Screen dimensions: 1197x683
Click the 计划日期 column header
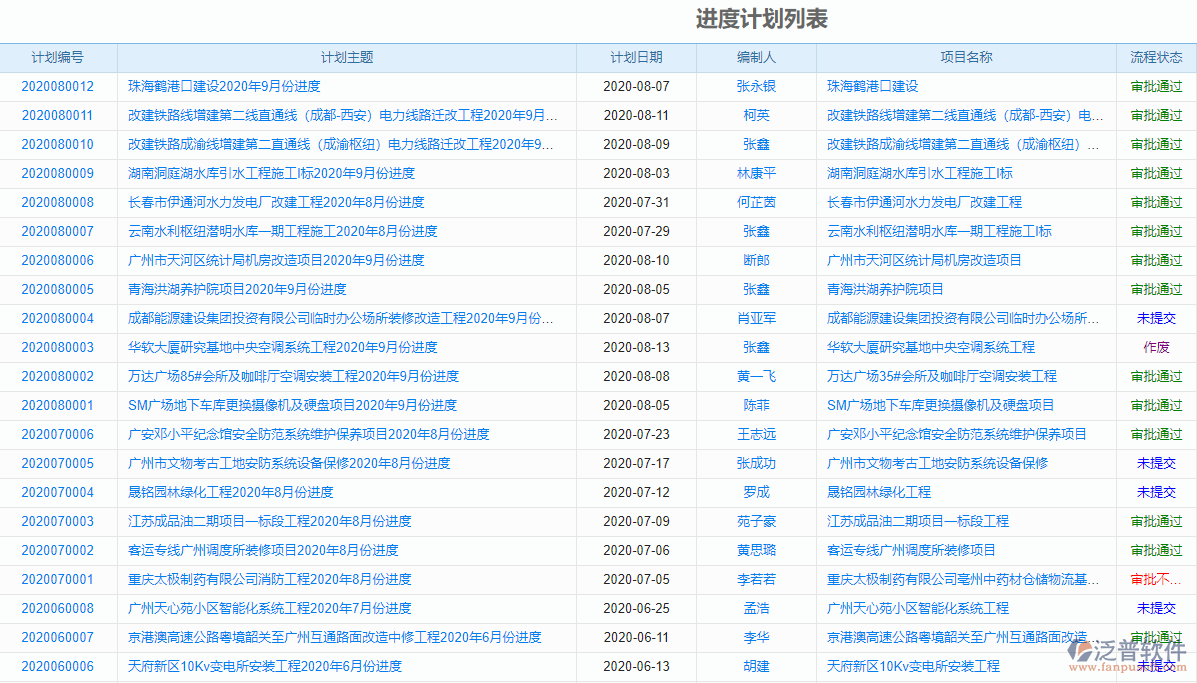click(x=636, y=57)
